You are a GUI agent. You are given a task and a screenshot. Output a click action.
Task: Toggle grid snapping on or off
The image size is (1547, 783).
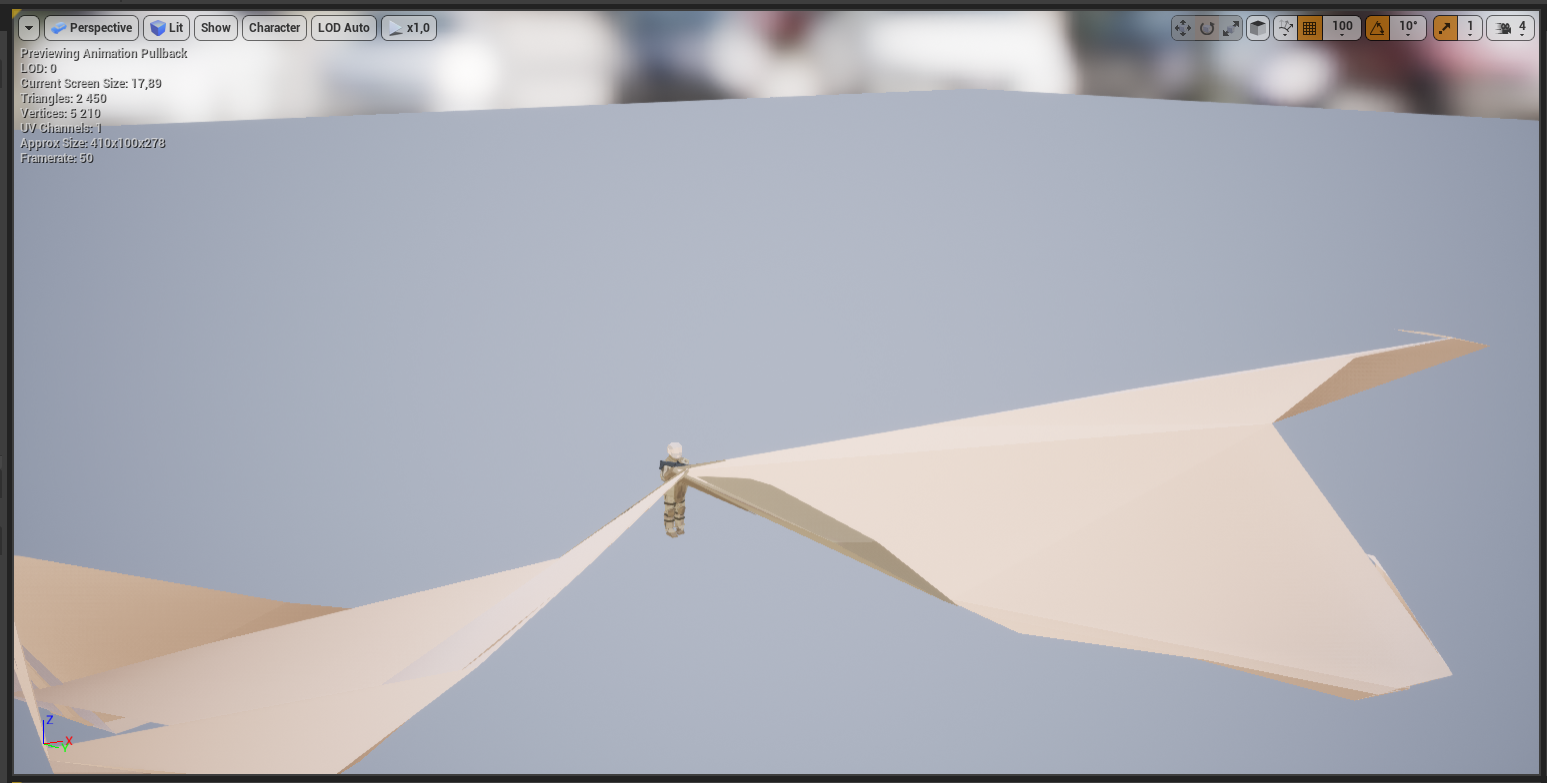click(1309, 27)
